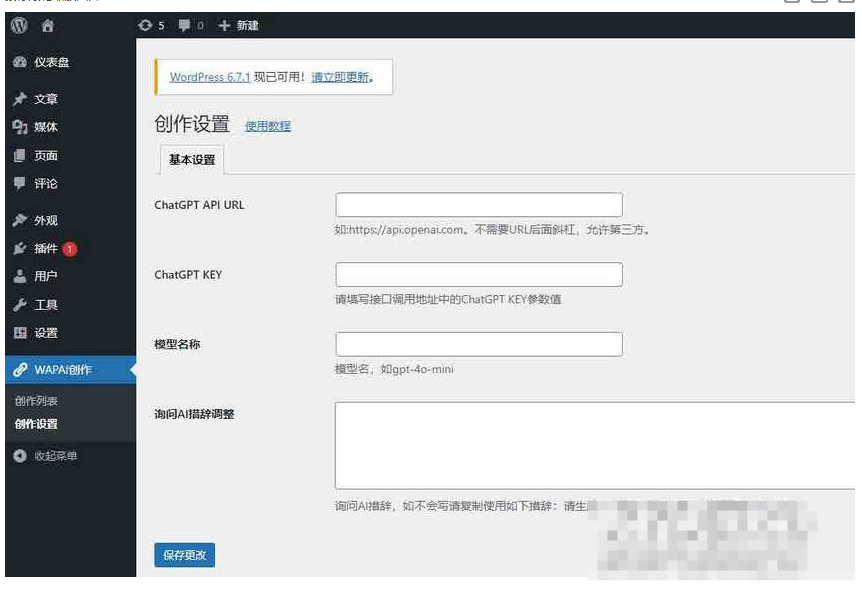This screenshot has height=597, width=862.
Task: Click the WAPAI创作 link icon
Action: tap(20, 369)
